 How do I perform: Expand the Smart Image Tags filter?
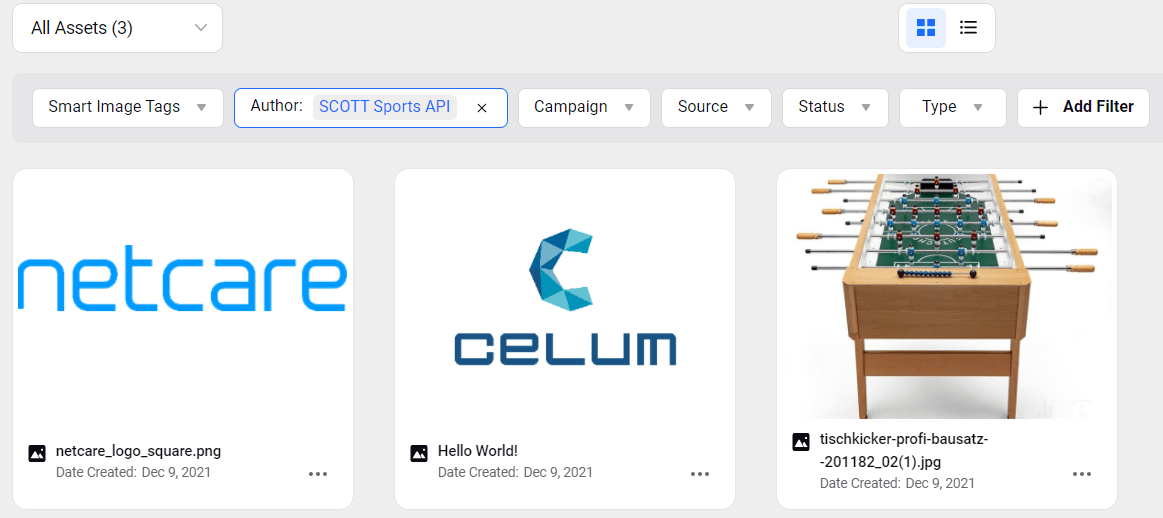[128, 107]
